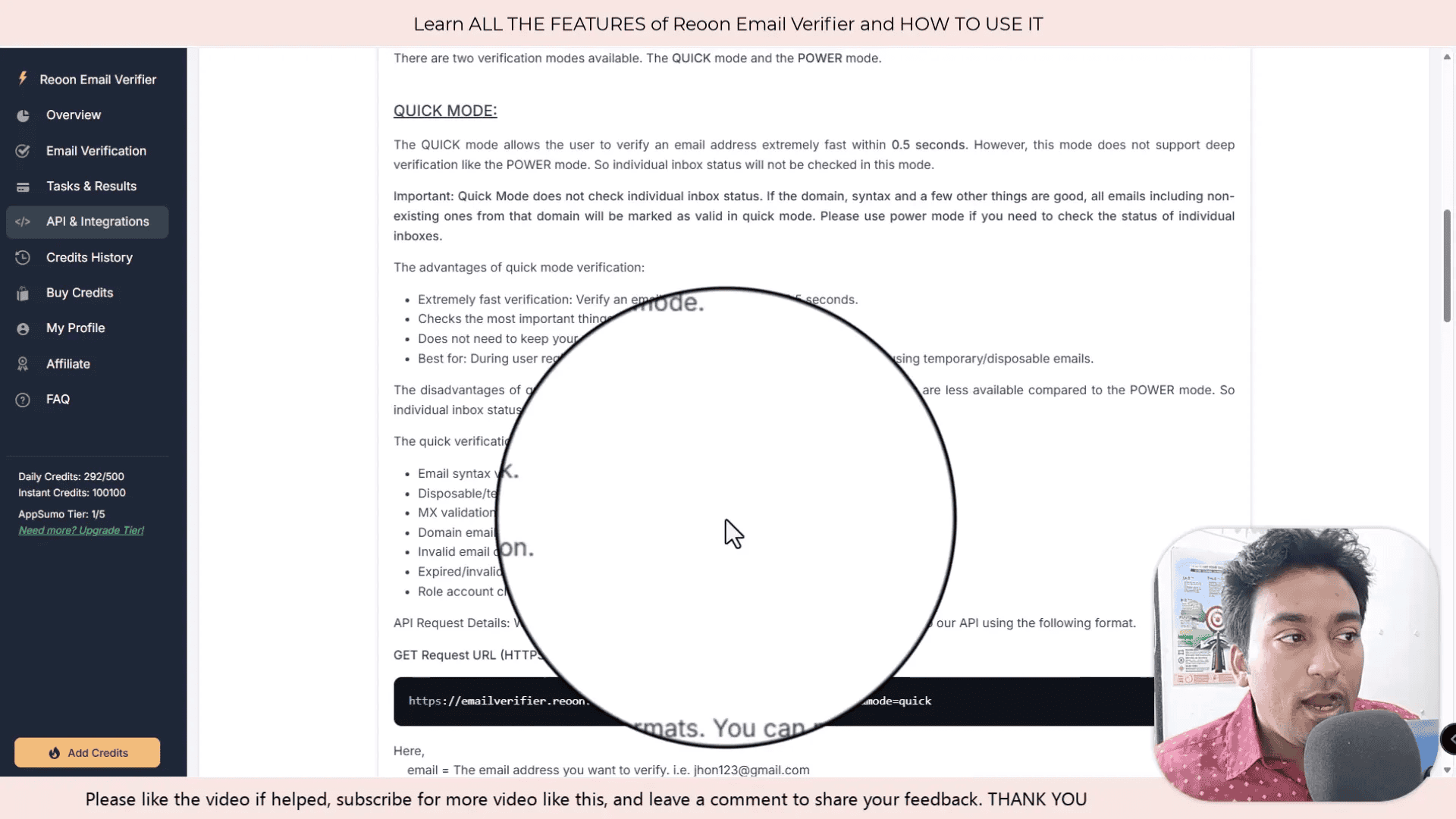This screenshot has height=819, width=1456.
Task: Navigate to Affiliate section
Action: (67, 363)
